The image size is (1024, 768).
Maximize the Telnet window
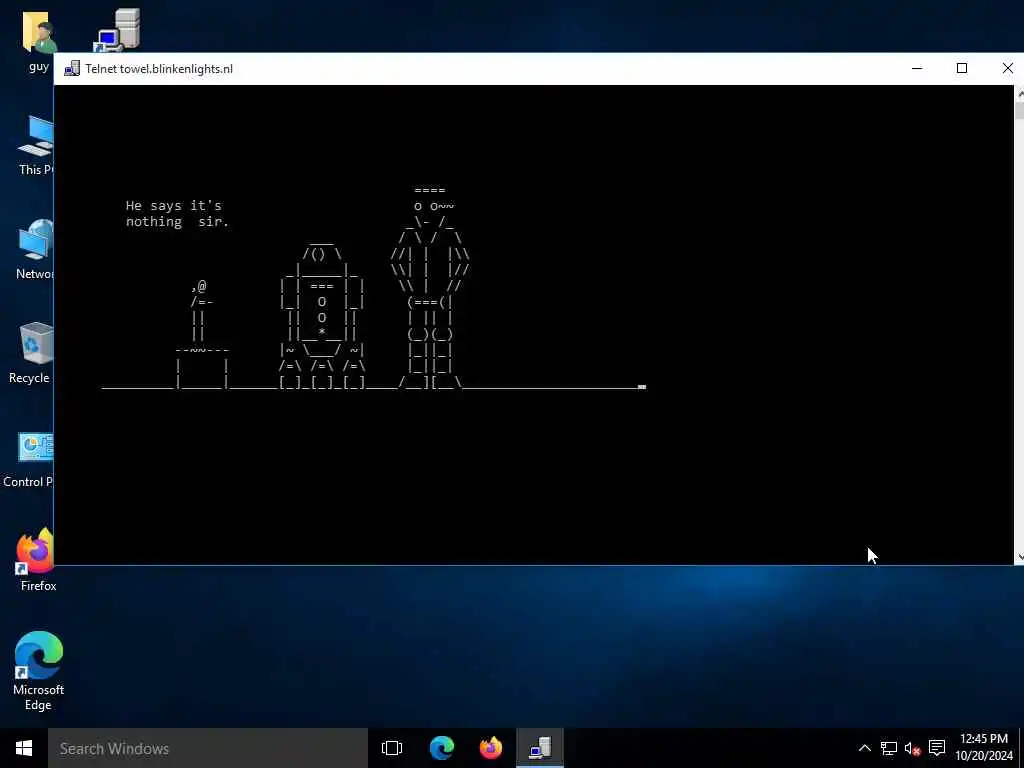[962, 69]
